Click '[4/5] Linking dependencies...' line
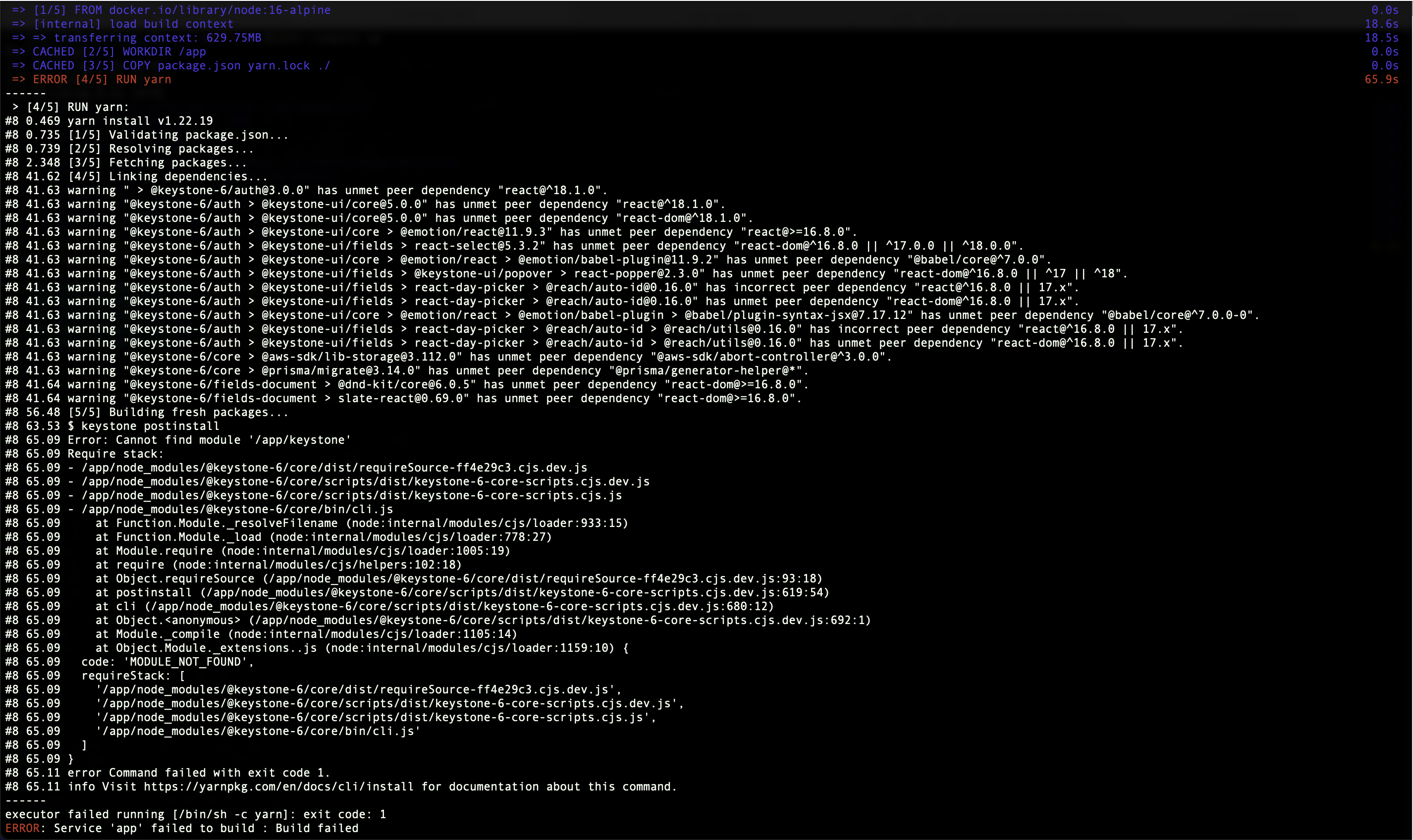1413x840 pixels. pos(136,177)
